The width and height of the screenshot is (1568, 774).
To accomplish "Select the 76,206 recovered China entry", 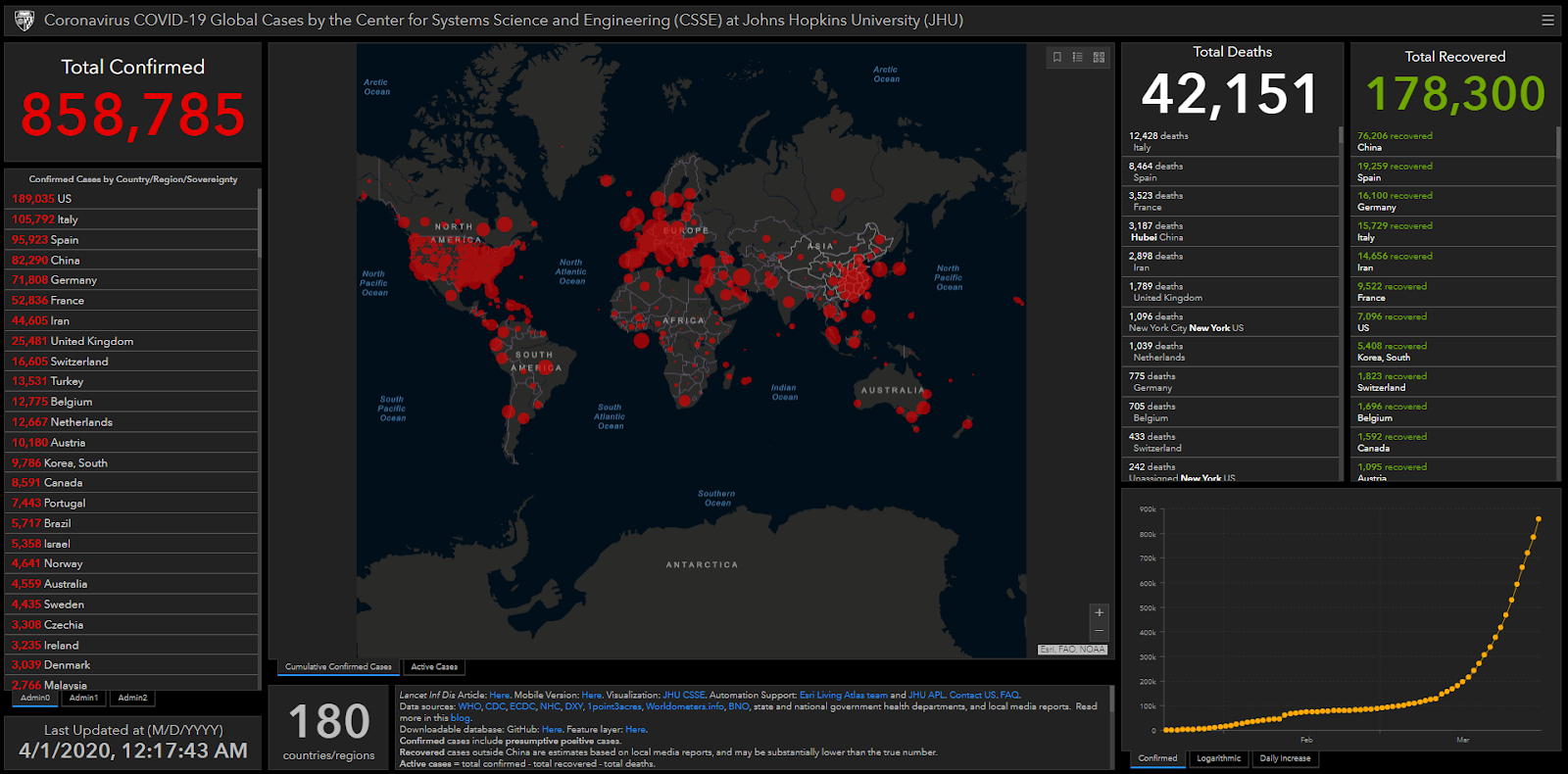I will click(1453, 142).
